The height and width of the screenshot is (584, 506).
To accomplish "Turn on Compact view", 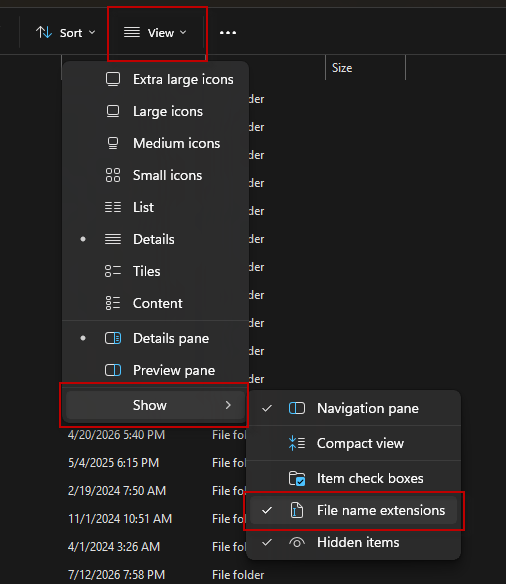I will point(353,443).
